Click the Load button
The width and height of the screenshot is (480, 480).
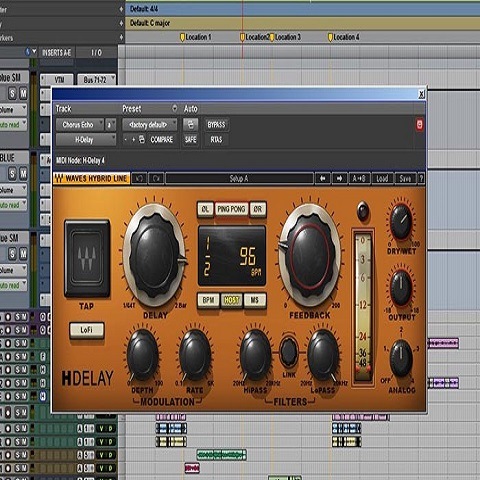point(382,179)
